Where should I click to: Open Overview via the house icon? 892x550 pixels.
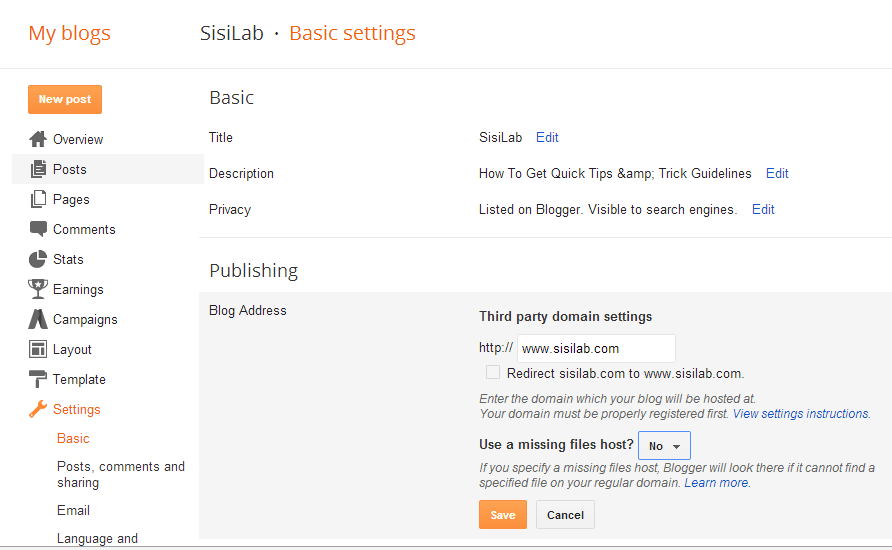38,139
